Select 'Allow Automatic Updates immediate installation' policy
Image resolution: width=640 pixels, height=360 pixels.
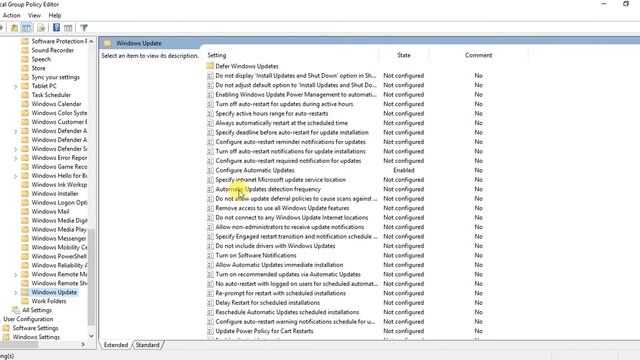click(279, 265)
